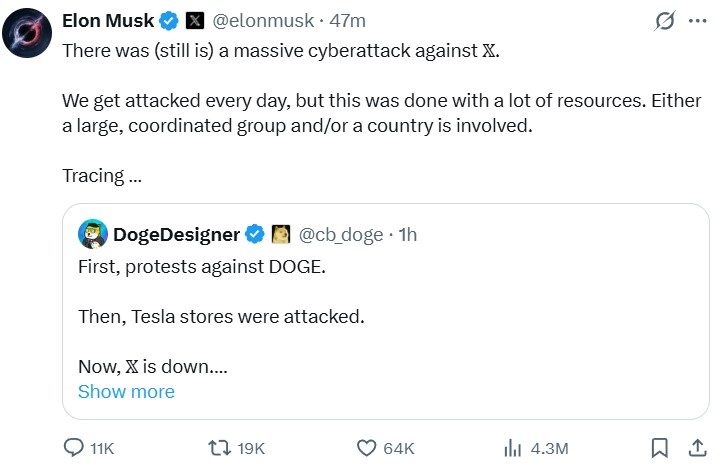Viewport: 728px width, 472px height.
Task: Bookmark this post
Action: click(x=660, y=447)
